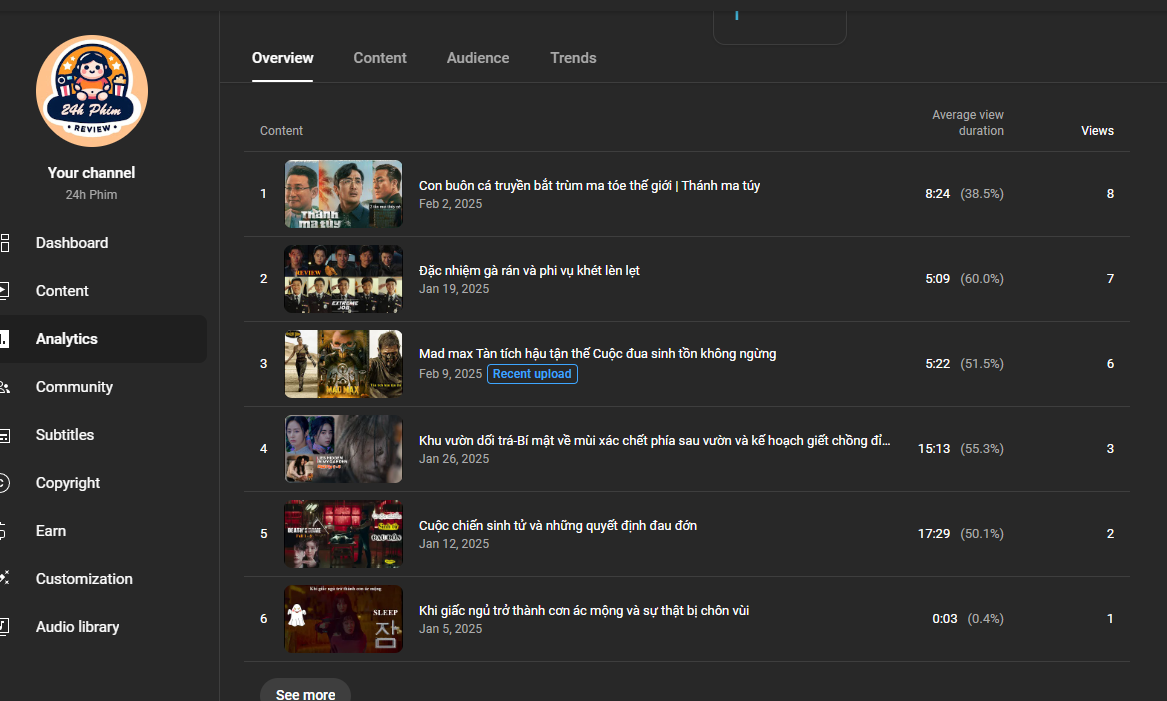The image size is (1167, 701).
Task: Open Customization via its wand icon
Action: click(5, 579)
